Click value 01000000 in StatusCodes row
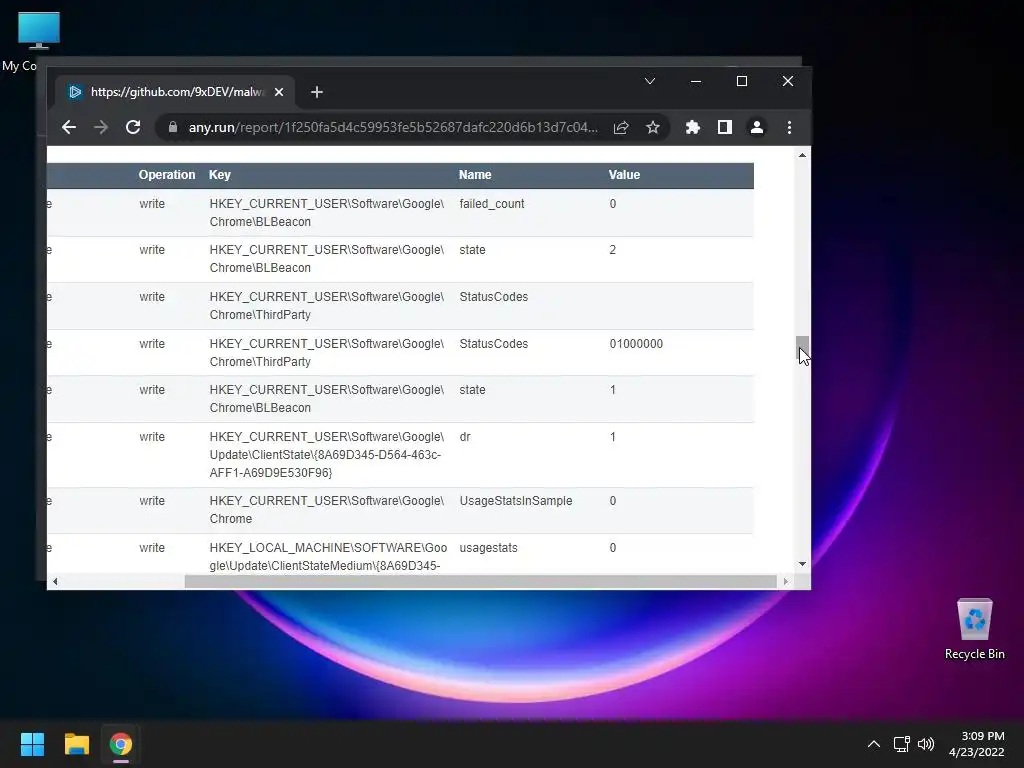Image resolution: width=1024 pixels, height=768 pixels. click(x=636, y=344)
